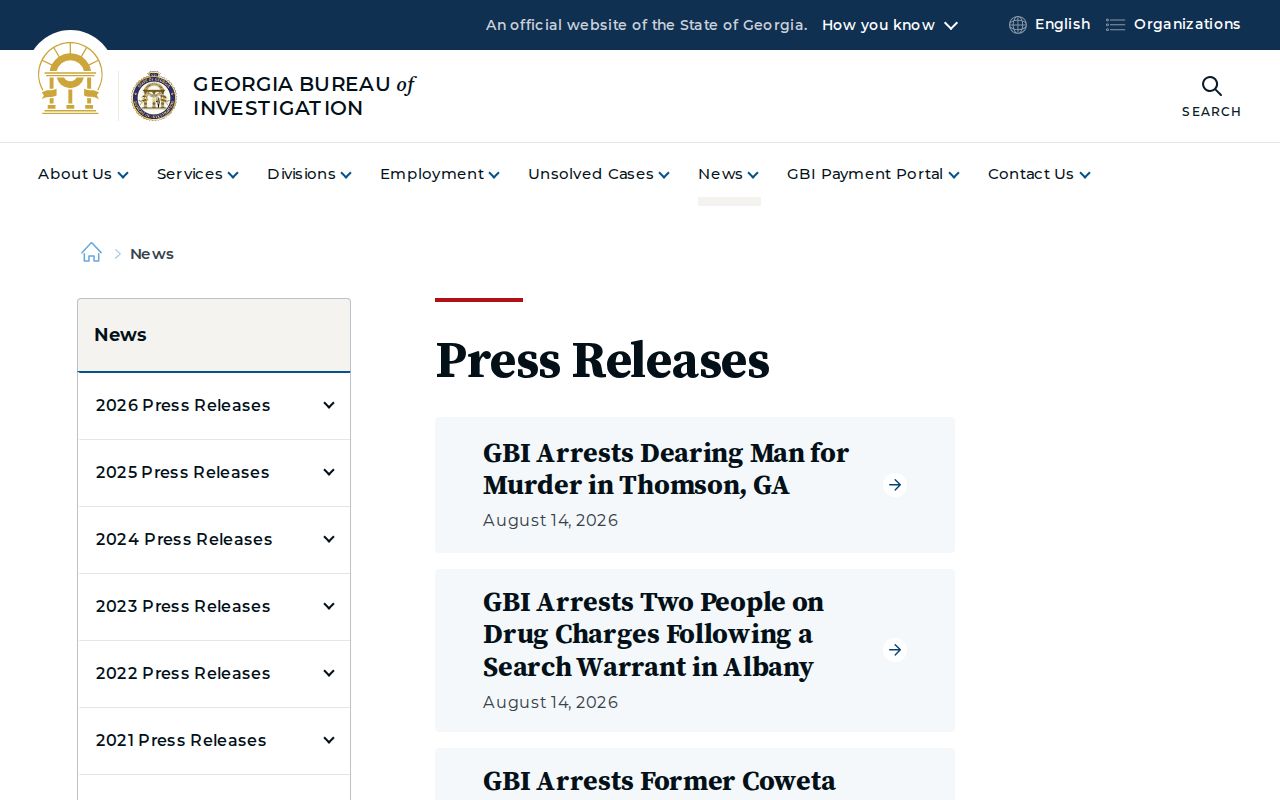1280x800 pixels.
Task: Expand 2022 Press Releases chevron
Action: 329,673
